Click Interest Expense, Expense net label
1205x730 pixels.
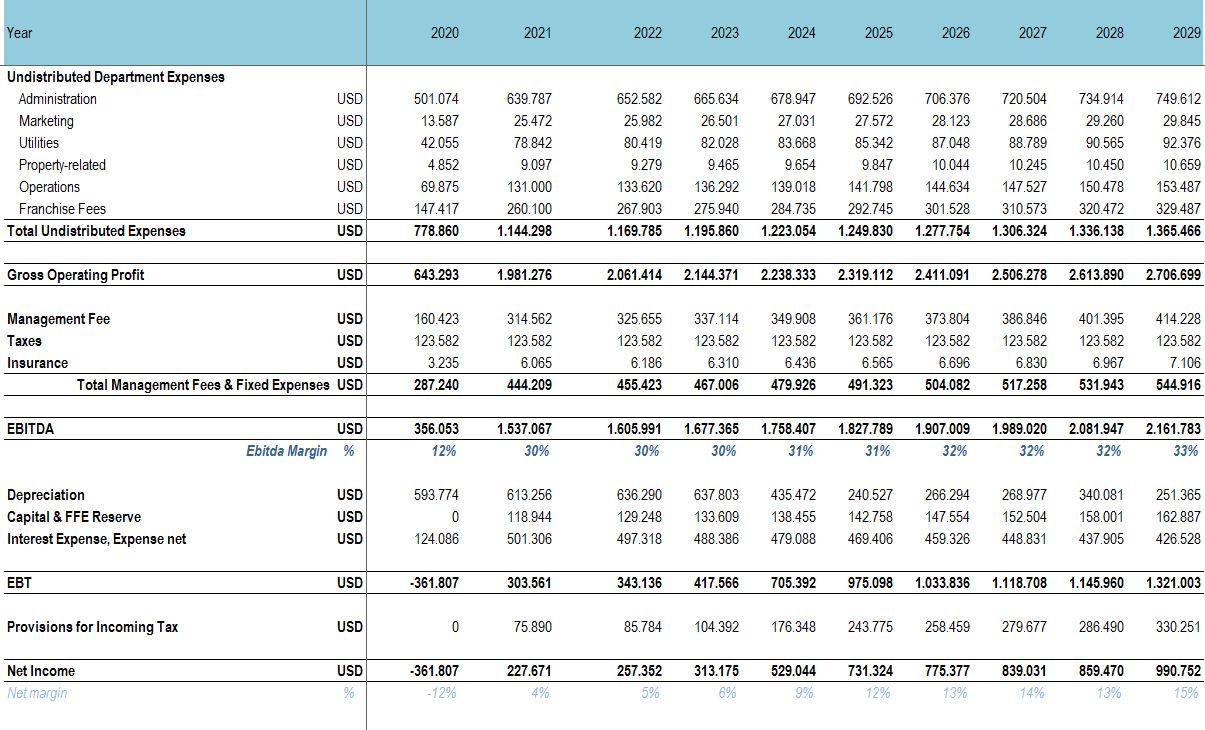point(96,539)
